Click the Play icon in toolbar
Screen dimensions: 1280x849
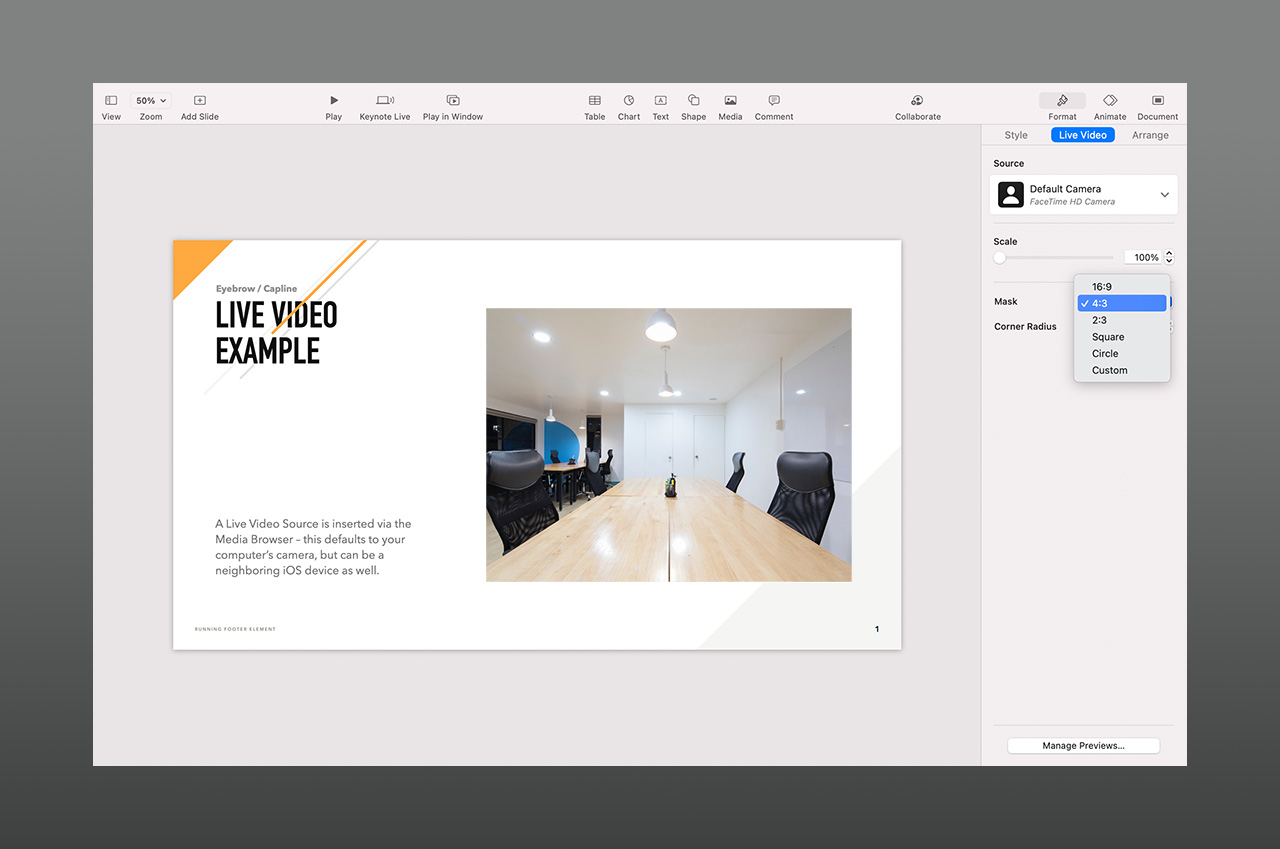(x=334, y=101)
